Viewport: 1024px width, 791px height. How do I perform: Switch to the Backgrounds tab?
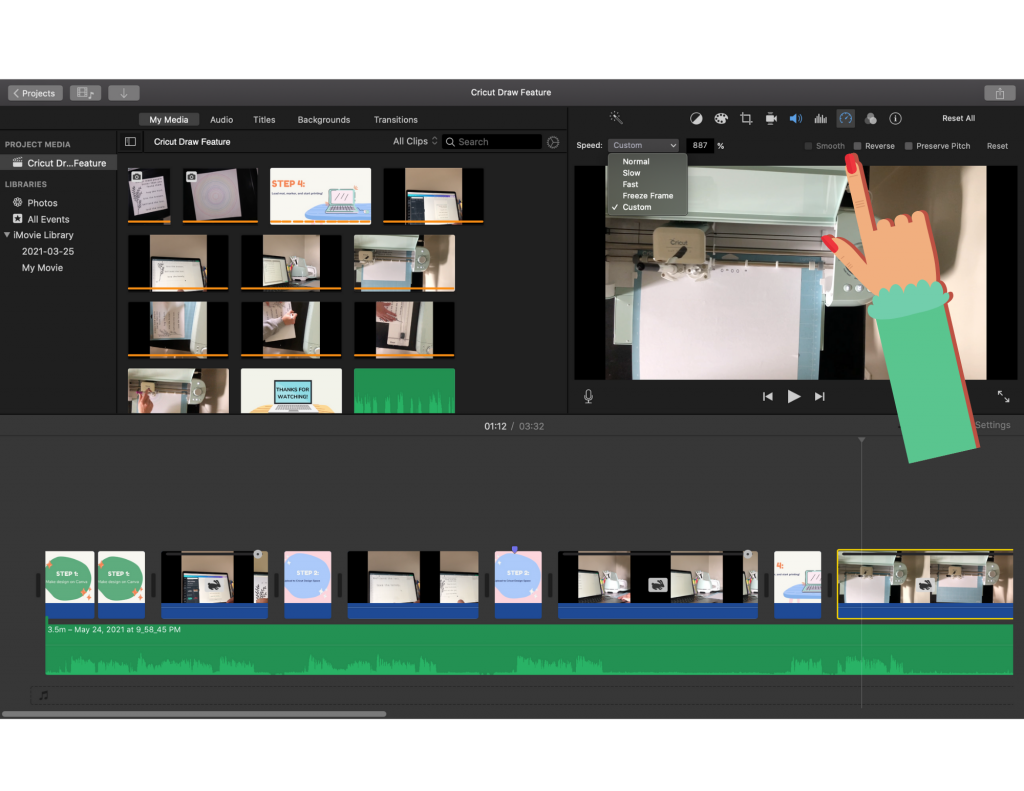(x=324, y=120)
